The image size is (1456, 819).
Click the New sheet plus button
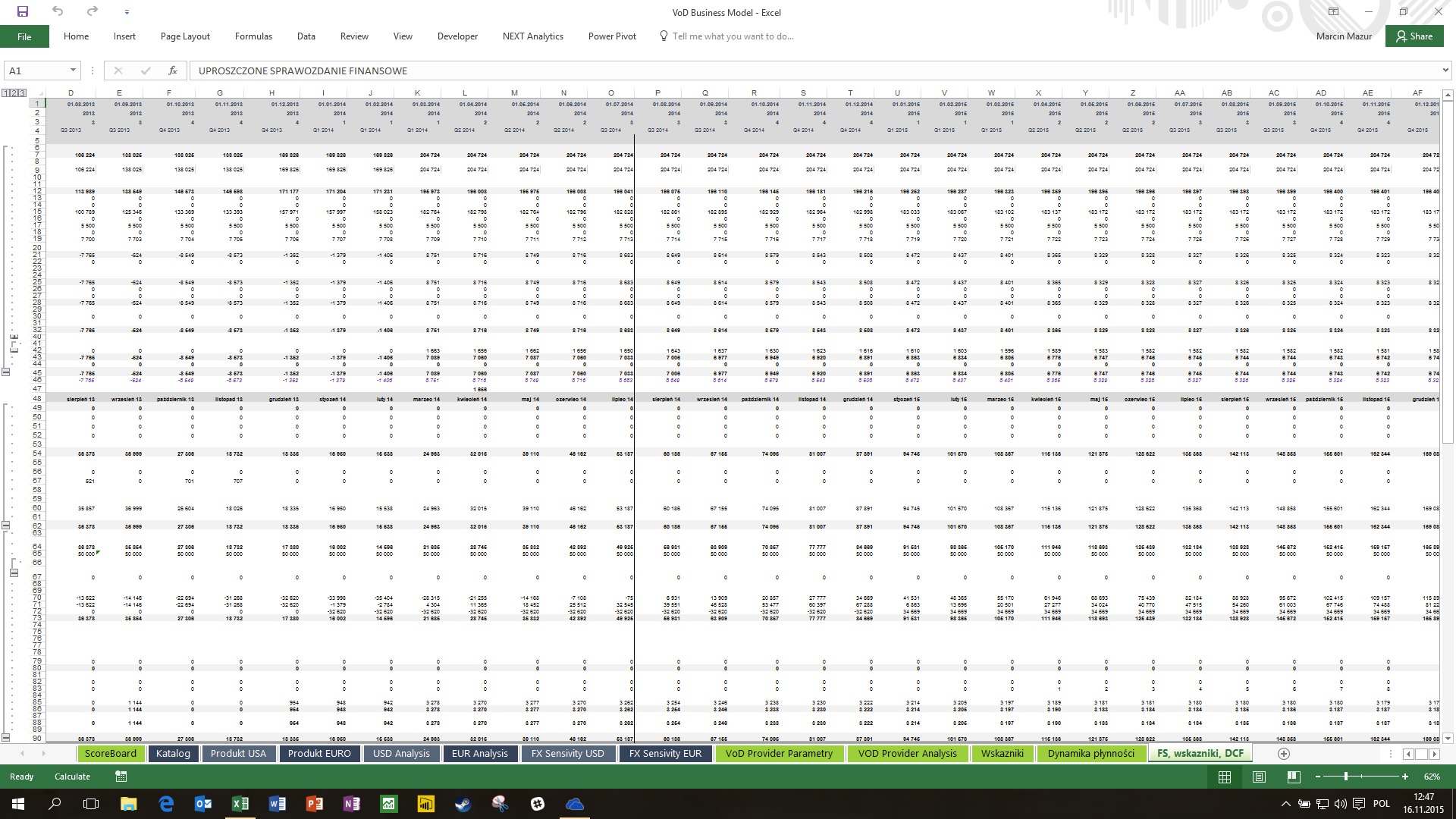[1283, 754]
